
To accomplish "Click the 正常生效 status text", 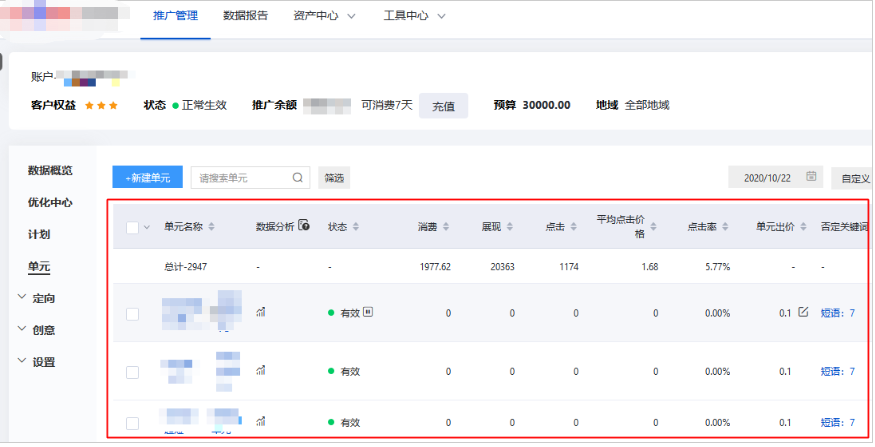I will pos(204,105).
